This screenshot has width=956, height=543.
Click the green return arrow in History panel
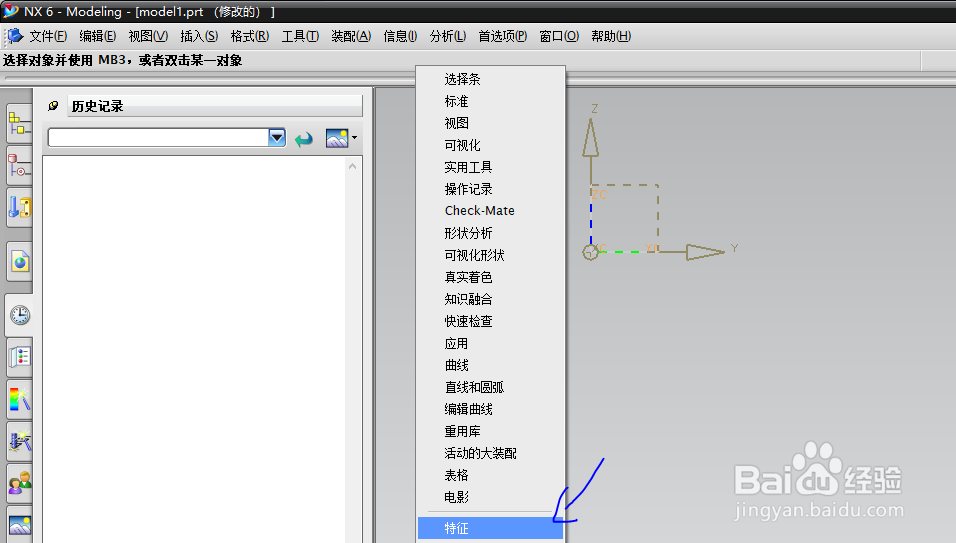[x=304, y=139]
